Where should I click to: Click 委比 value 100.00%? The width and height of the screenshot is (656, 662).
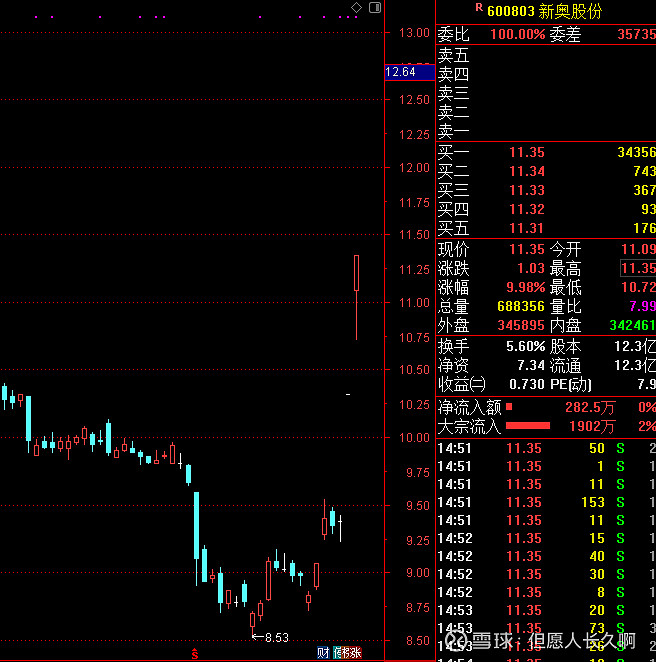(518, 34)
